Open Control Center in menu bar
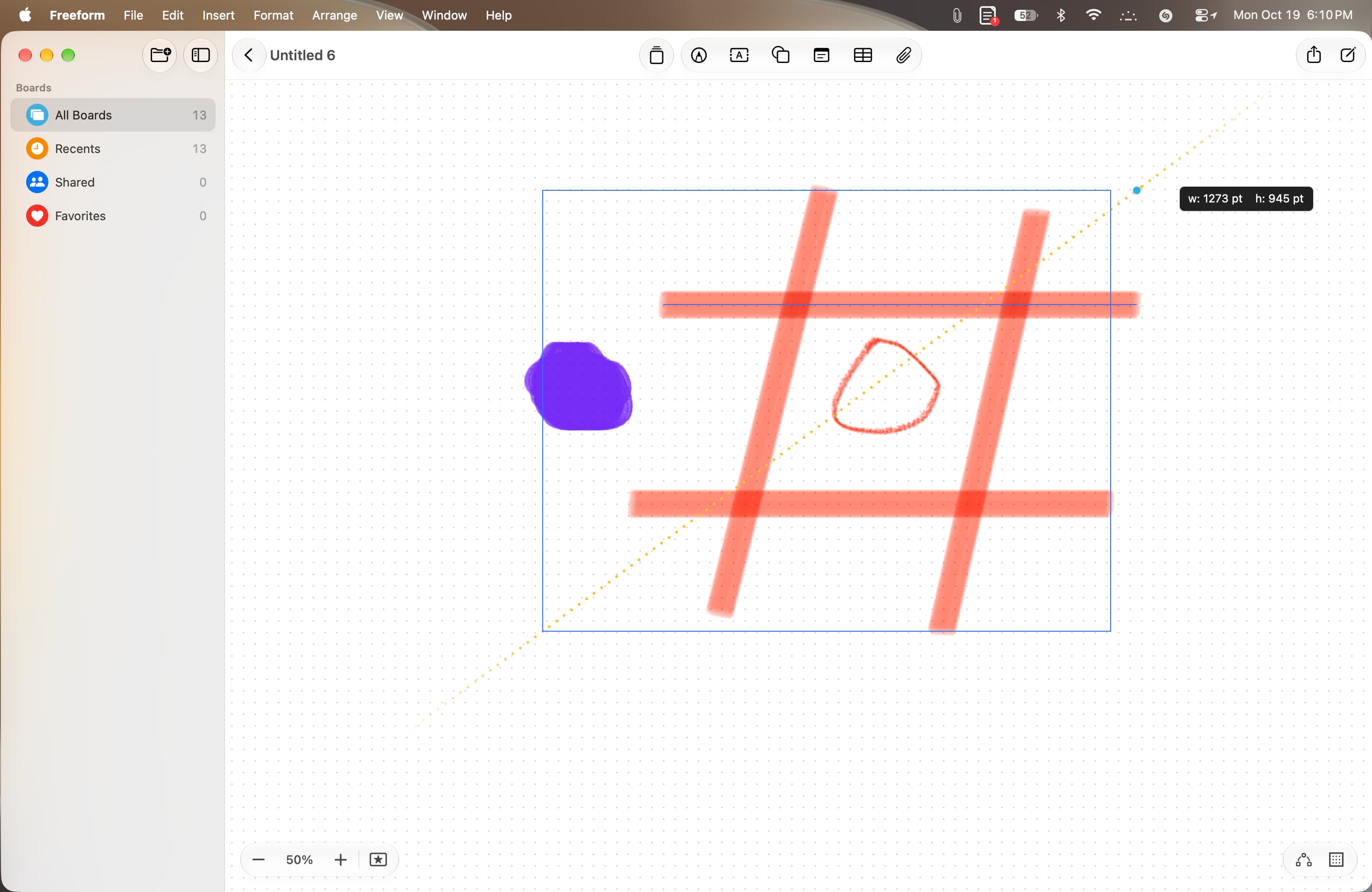Screen dimensions: 1372x892 coord(1205,15)
